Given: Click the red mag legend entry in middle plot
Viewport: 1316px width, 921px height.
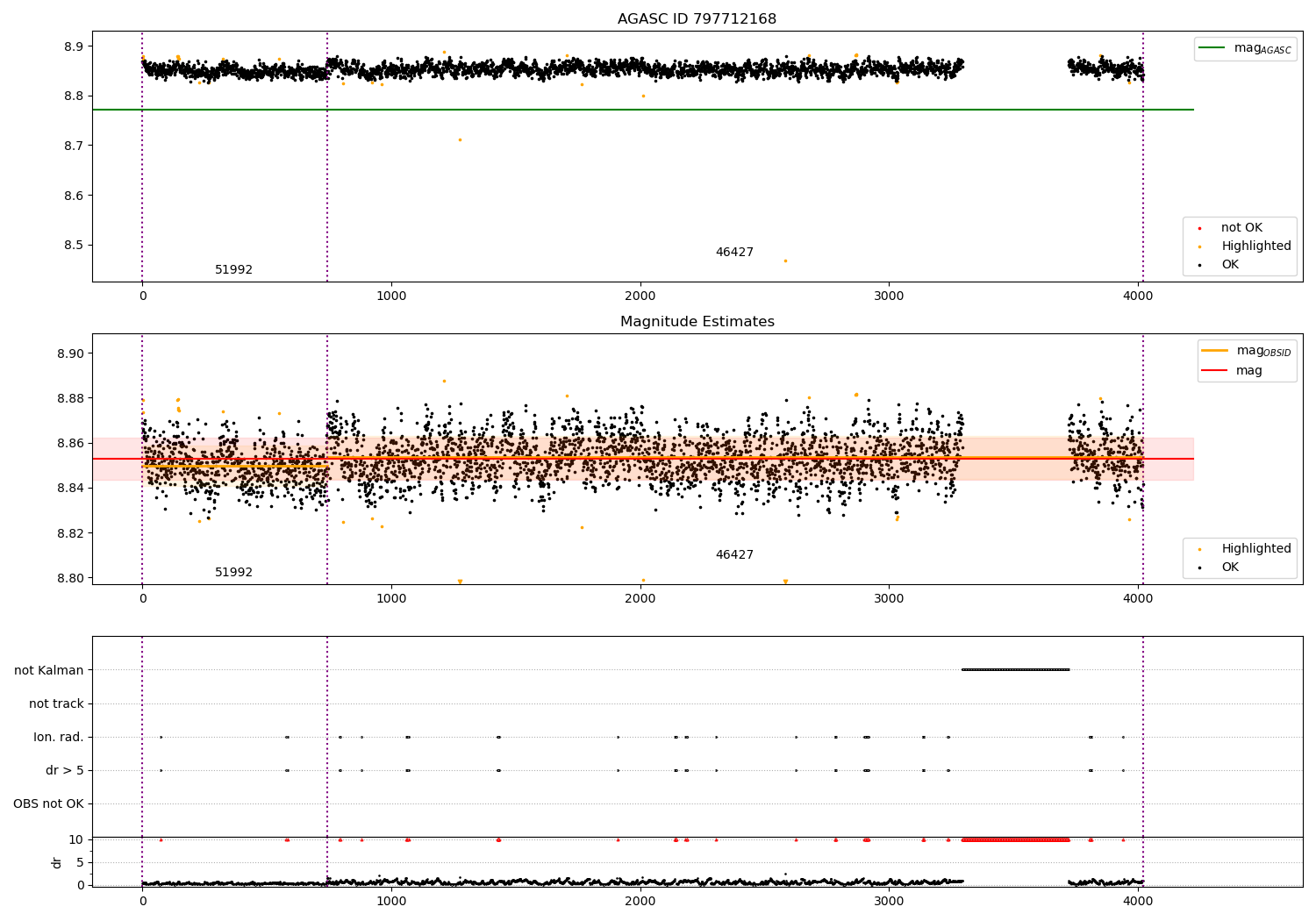Looking at the screenshot, I should coord(1232,371).
